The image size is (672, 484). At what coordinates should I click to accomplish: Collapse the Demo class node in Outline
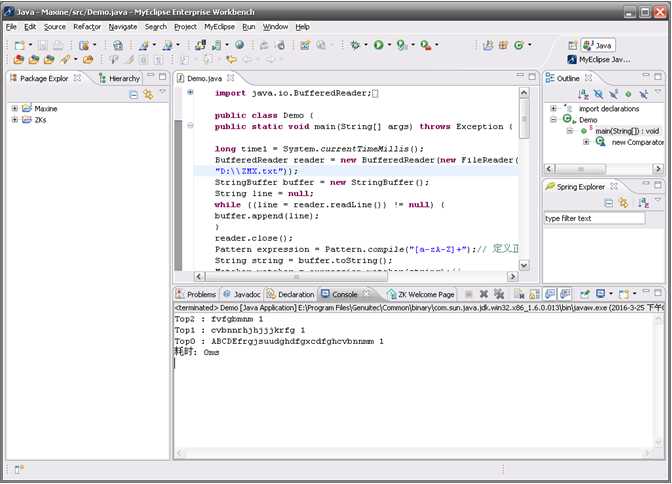click(553, 120)
